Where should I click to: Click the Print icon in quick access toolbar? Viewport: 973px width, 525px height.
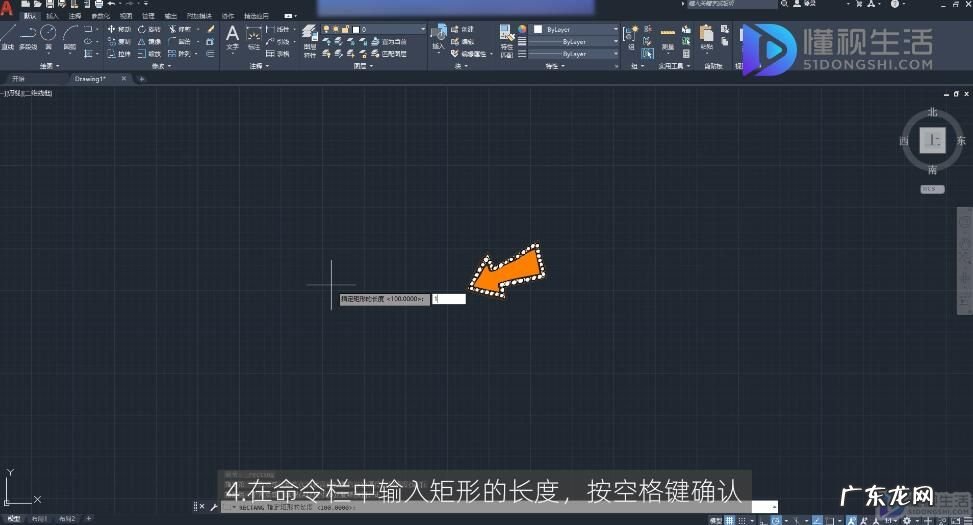99,4
